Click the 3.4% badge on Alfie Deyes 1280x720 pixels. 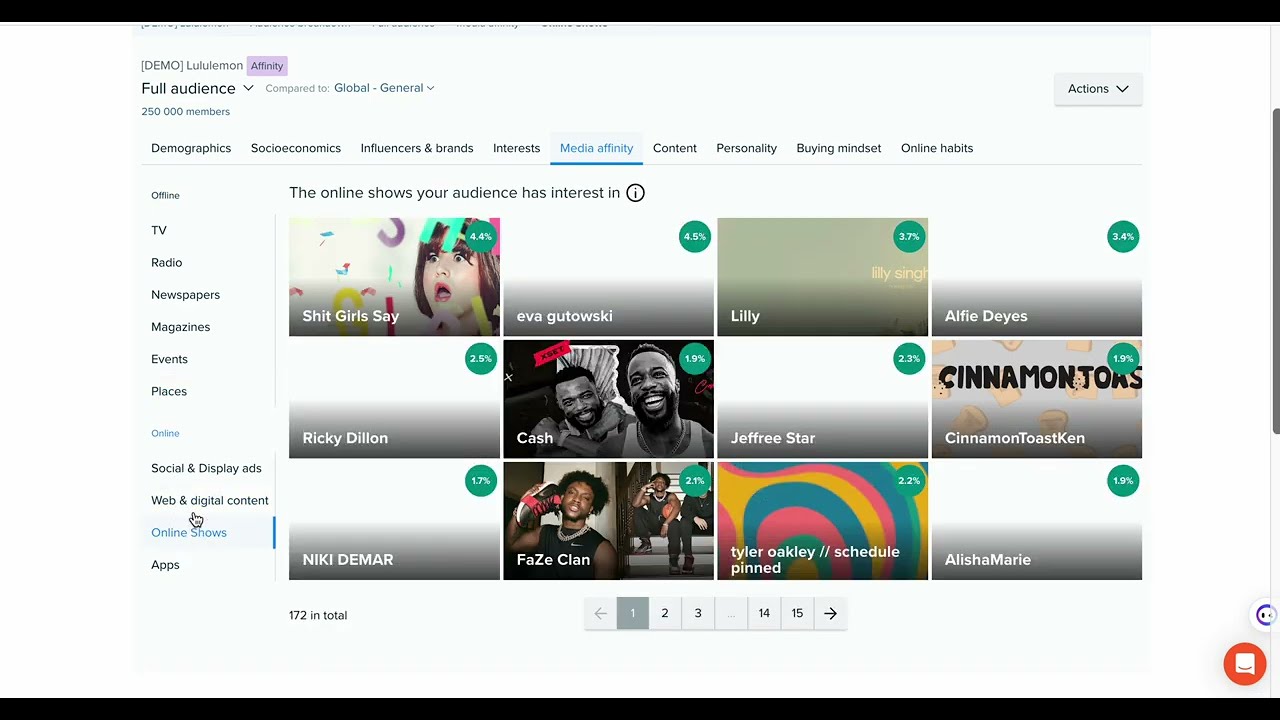[x=1123, y=237]
